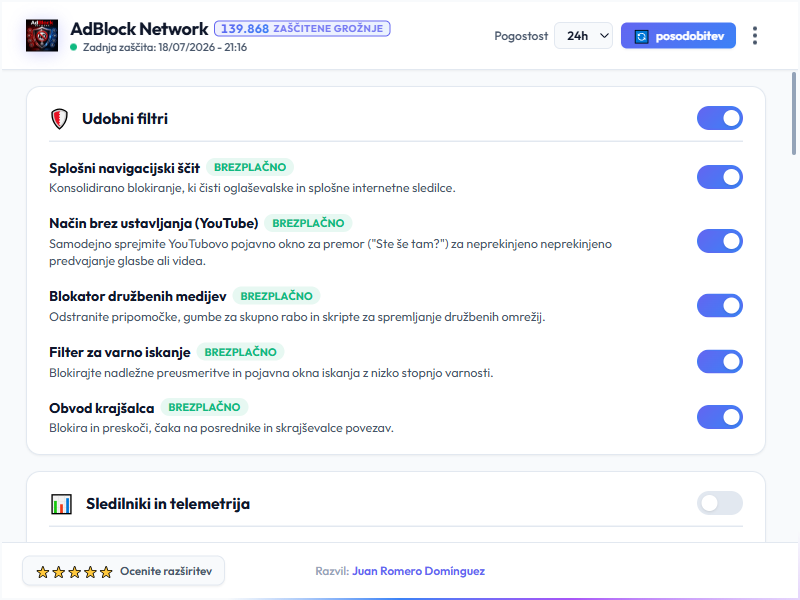
Task: Open the Pogostost 24h dropdown
Action: [583, 36]
